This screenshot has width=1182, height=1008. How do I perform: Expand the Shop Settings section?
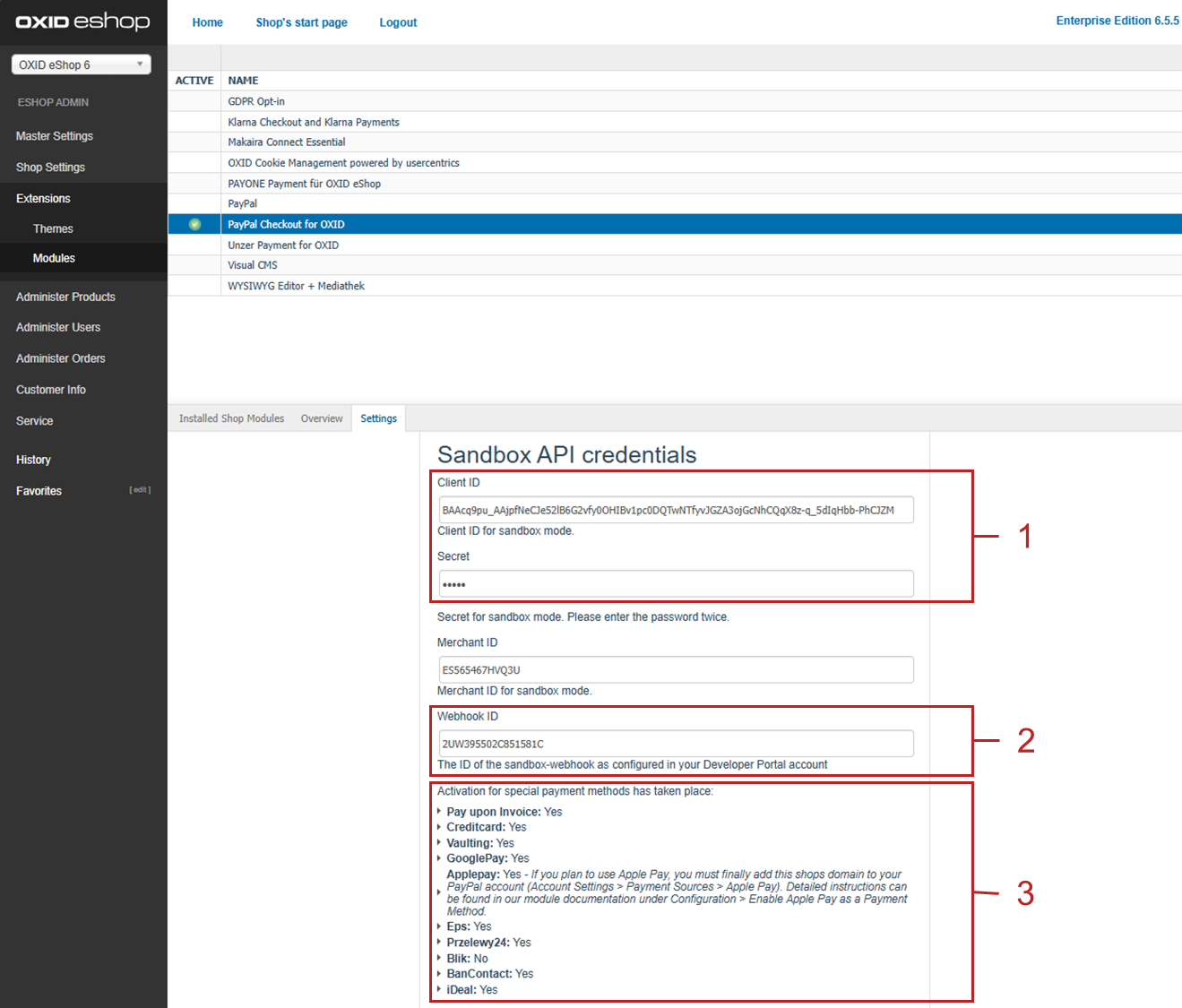[50, 168]
